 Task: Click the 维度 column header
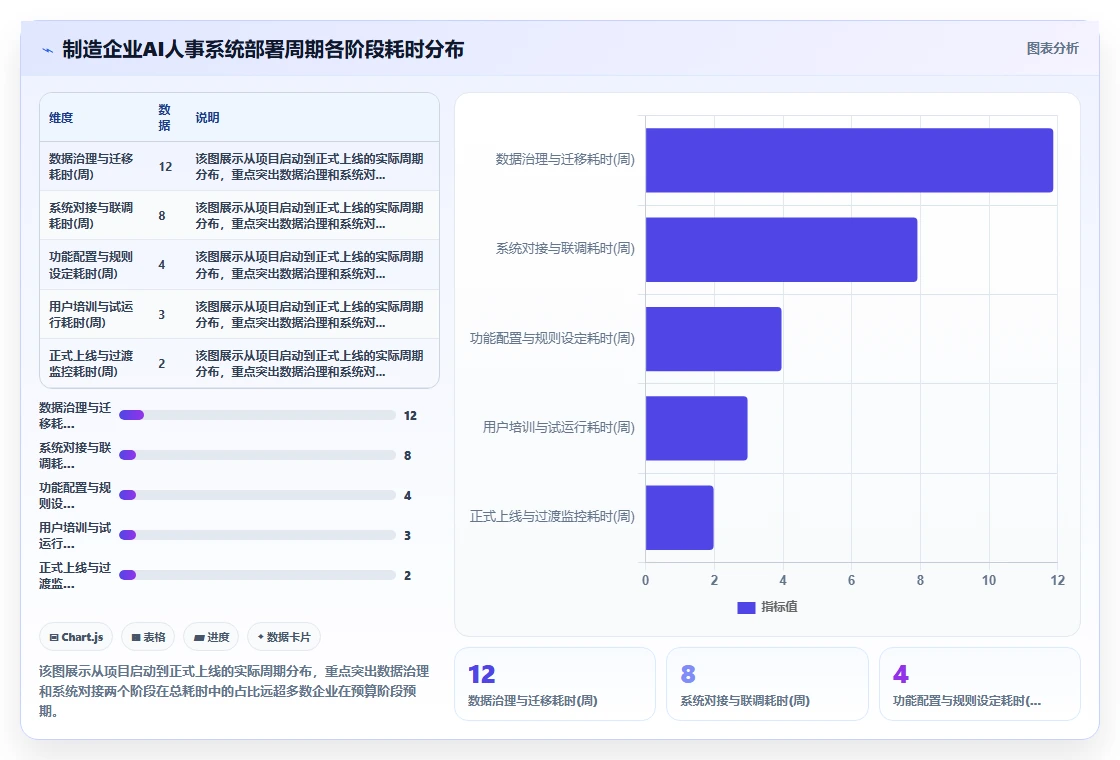point(61,118)
